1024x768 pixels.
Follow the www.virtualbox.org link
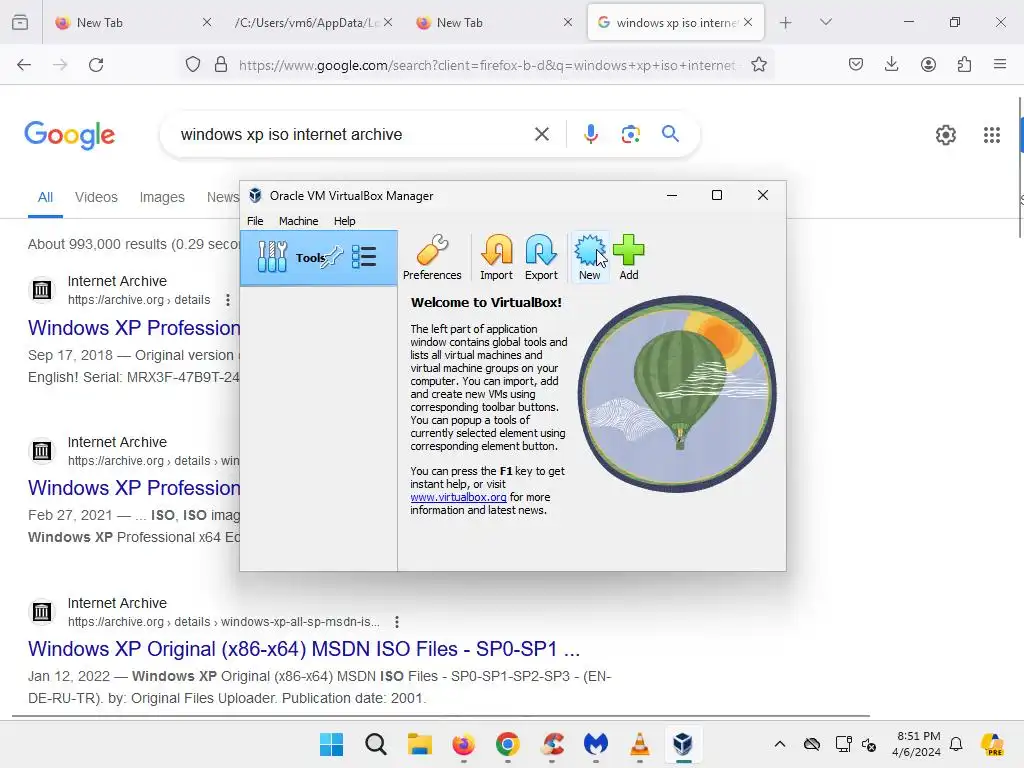coord(458,497)
